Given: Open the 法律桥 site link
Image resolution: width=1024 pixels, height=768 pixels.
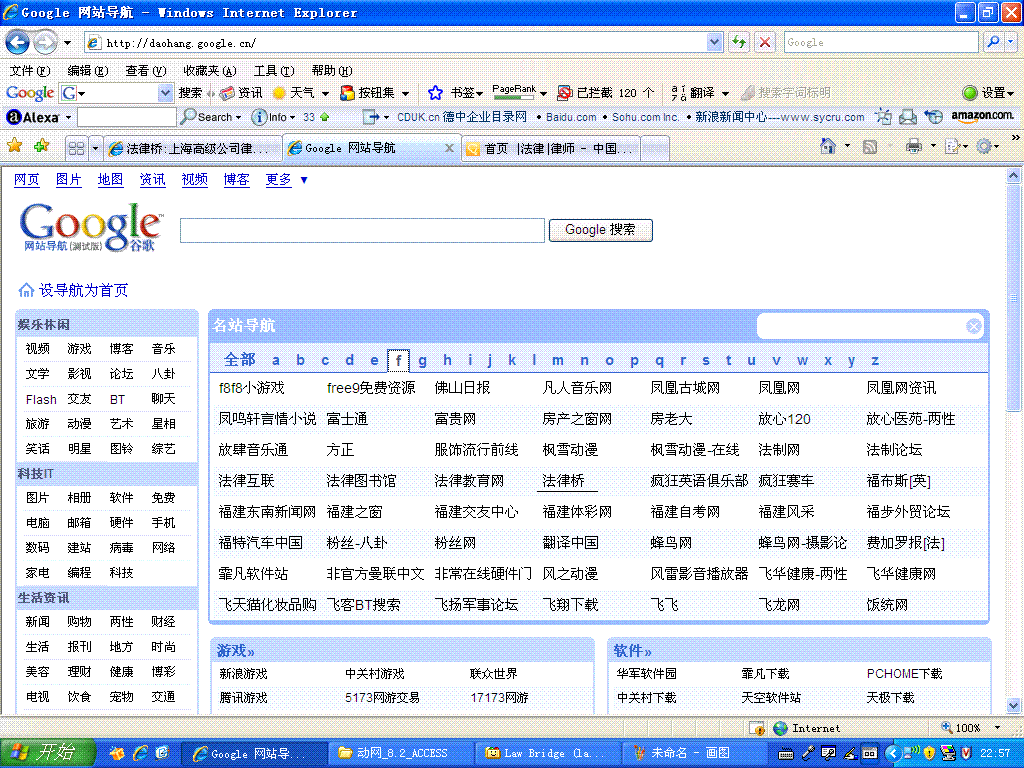Looking at the screenshot, I should coord(563,481).
